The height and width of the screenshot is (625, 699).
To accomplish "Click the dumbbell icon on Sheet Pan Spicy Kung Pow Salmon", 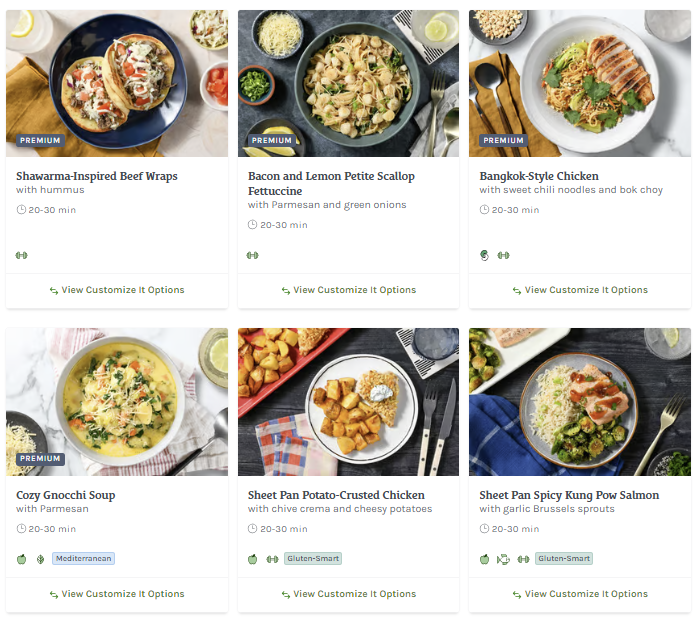I will point(522,559).
